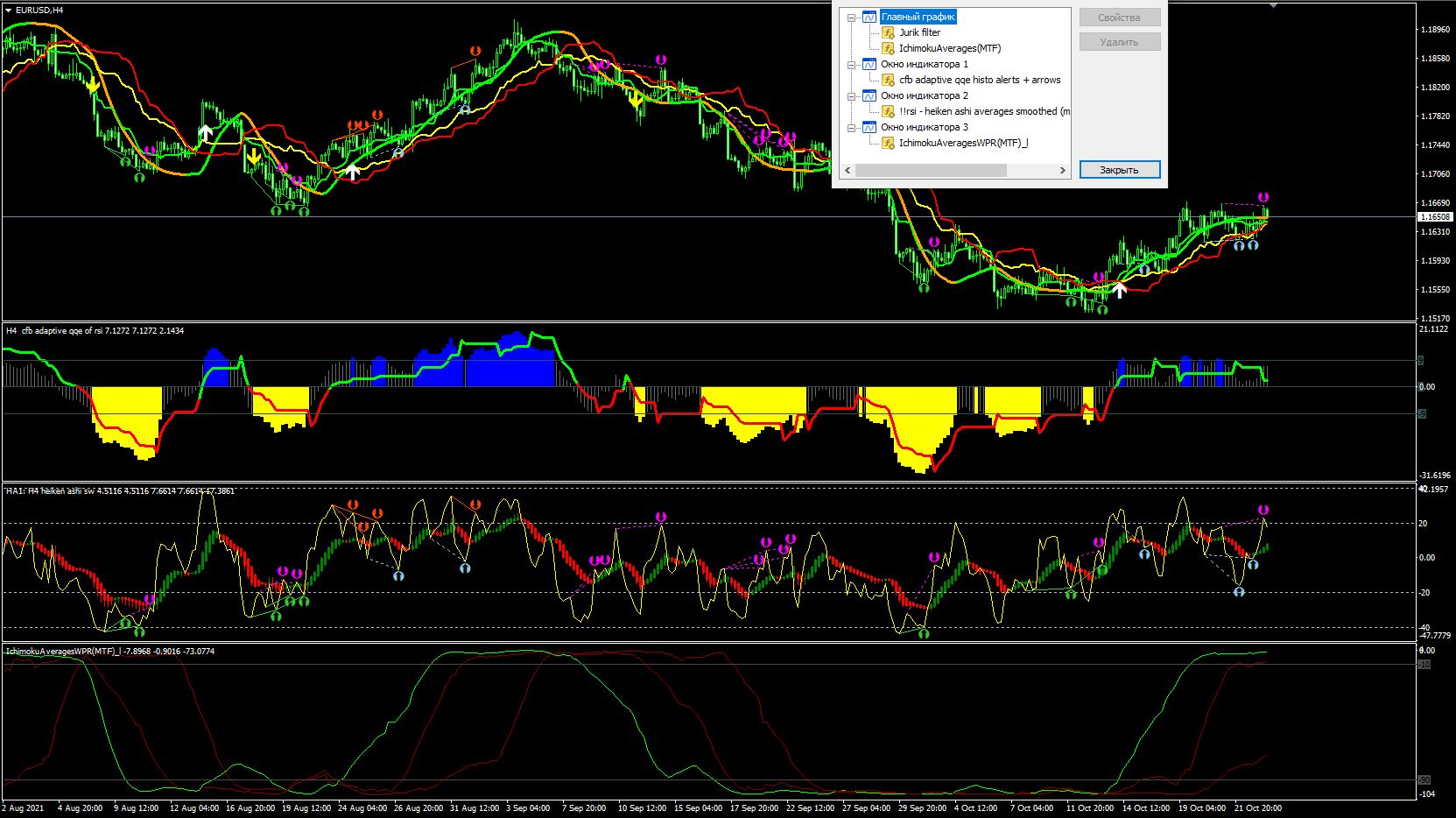Collapse the Окно индикатора 1 node
This screenshot has width=1456, height=818.
(x=851, y=65)
